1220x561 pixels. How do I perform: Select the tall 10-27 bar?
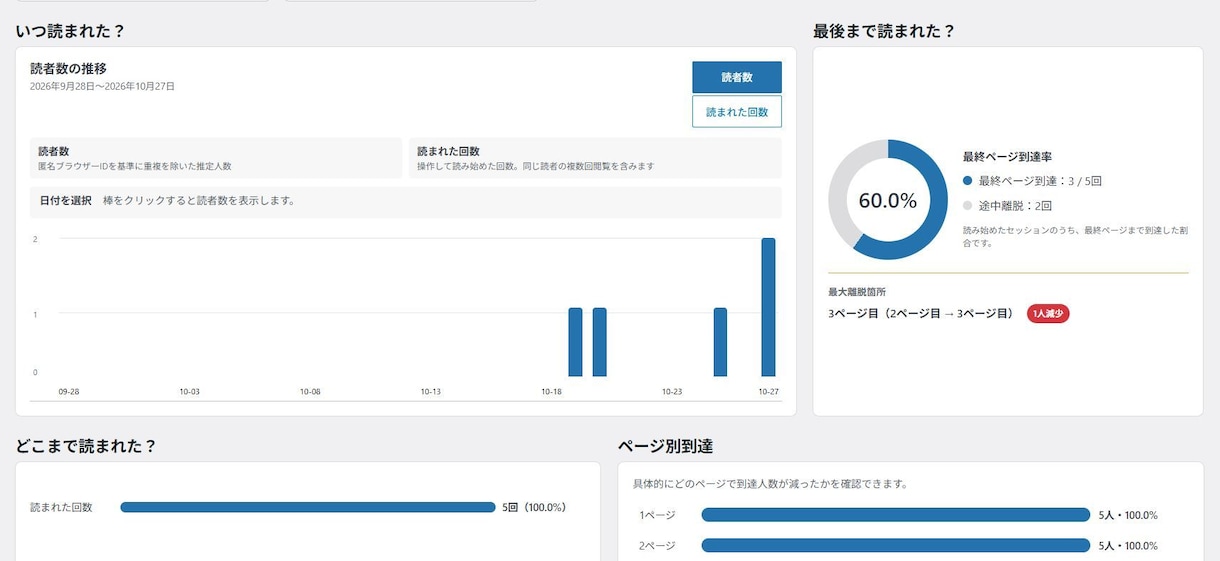coord(768,307)
